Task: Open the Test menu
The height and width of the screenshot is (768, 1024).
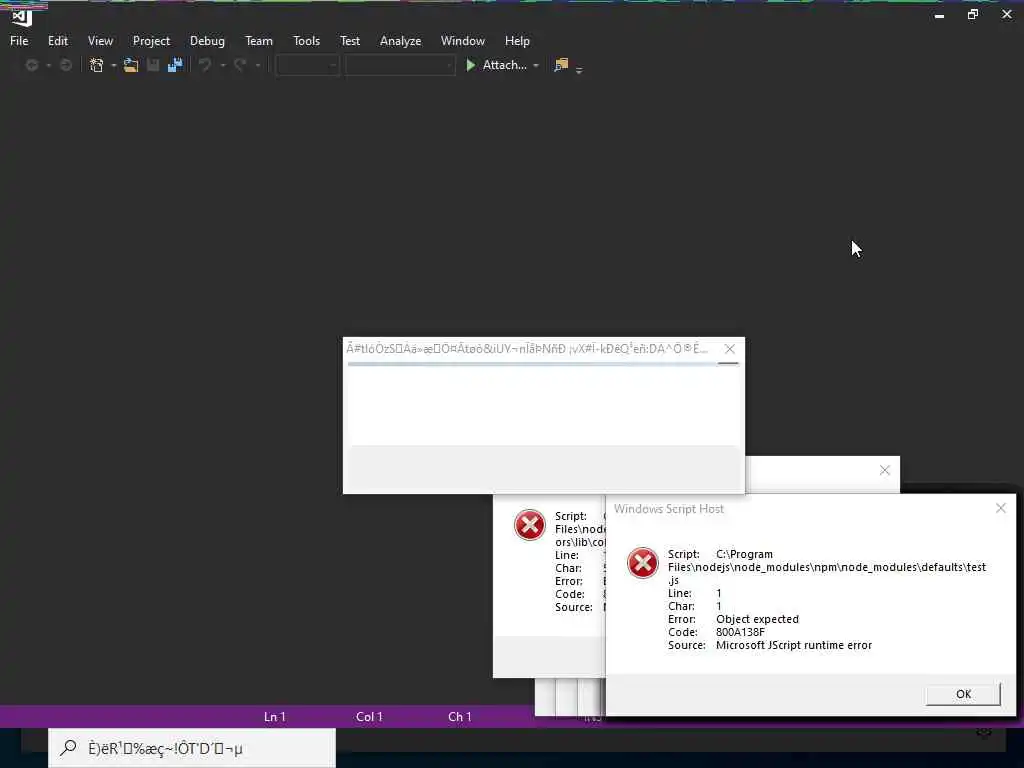Action: [x=349, y=40]
